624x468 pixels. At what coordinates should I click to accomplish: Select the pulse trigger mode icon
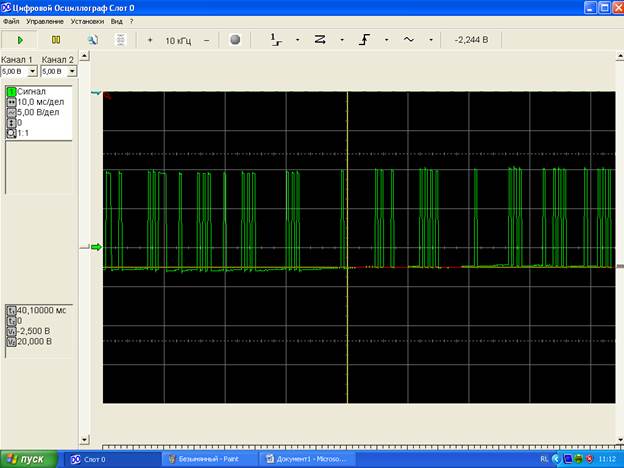point(276,40)
